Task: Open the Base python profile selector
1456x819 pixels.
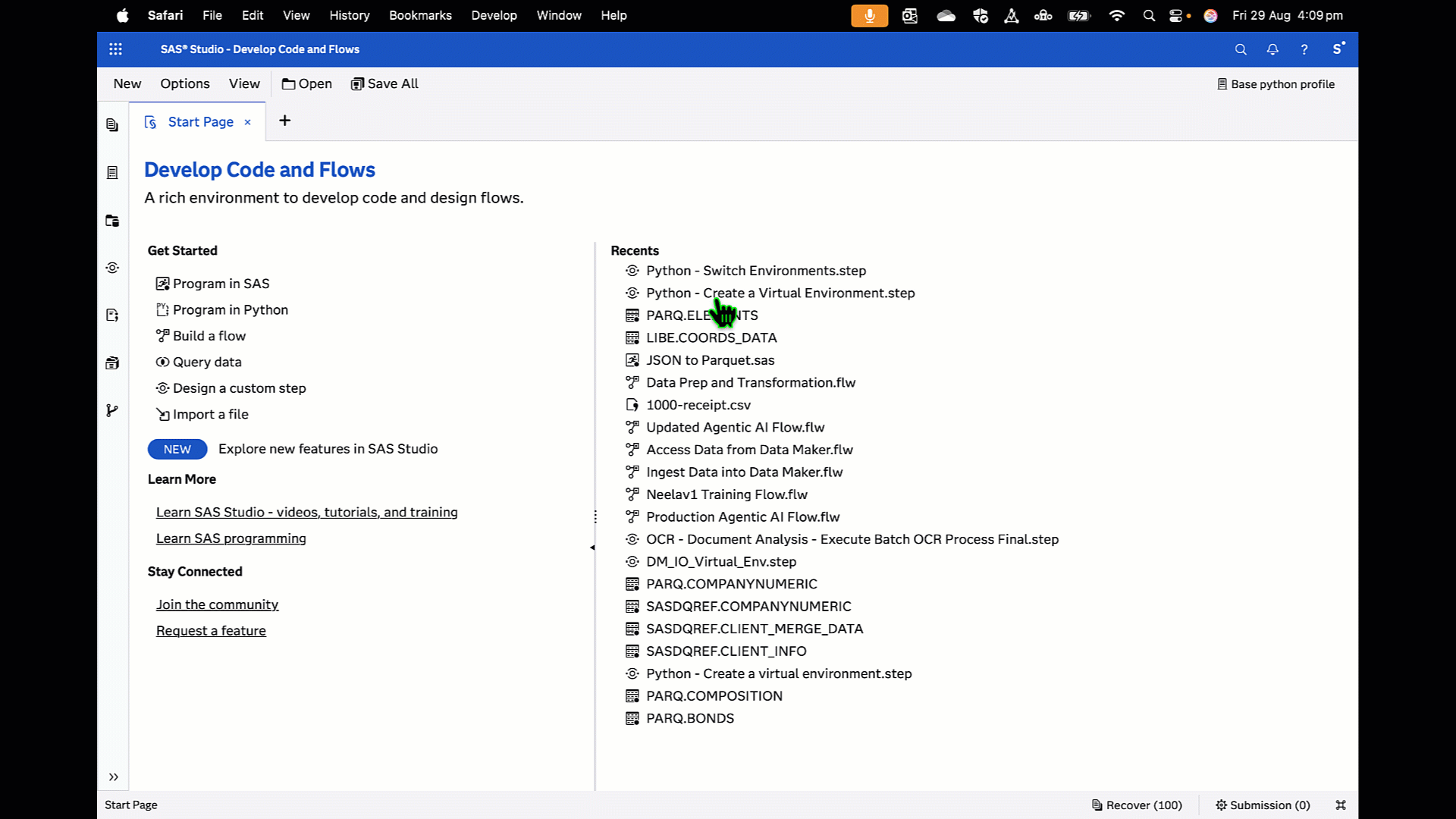Action: click(1276, 84)
